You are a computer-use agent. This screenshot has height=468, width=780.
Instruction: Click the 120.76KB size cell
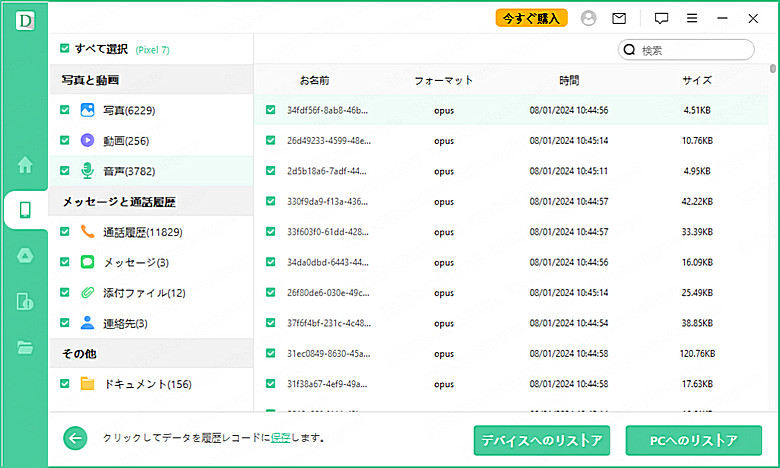click(x=697, y=354)
